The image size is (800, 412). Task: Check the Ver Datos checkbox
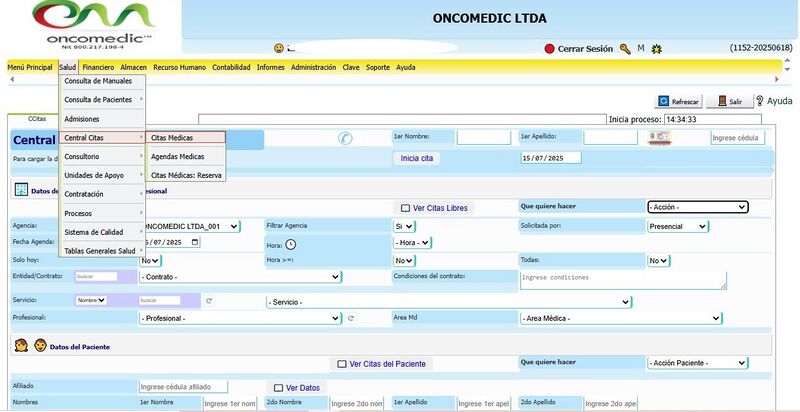pos(278,387)
